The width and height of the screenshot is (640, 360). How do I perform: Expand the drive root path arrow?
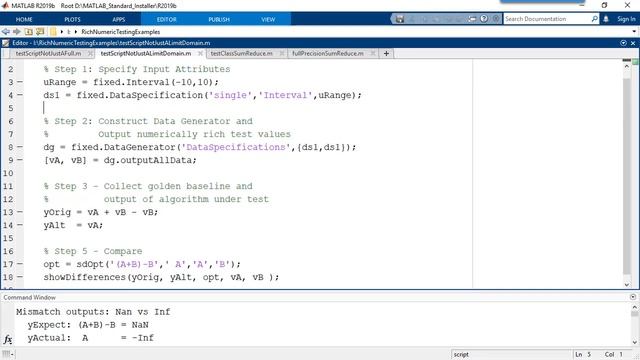tap(62, 31)
